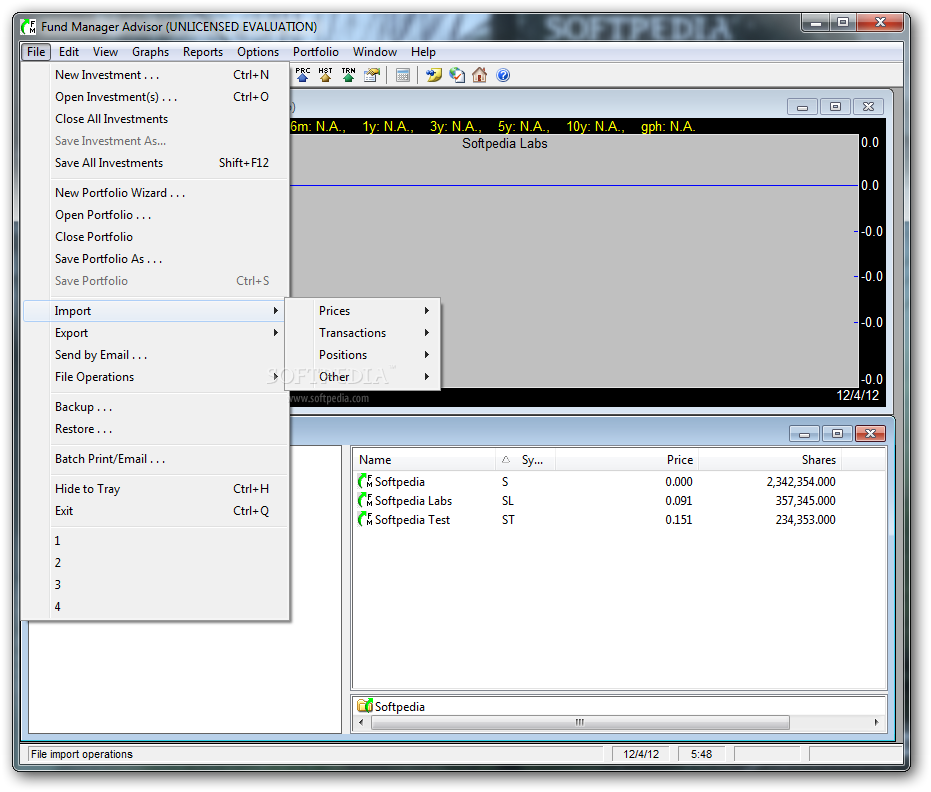Open the Help menu
The height and width of the screenshot is (792, 931).
click(x=423, y=52)
